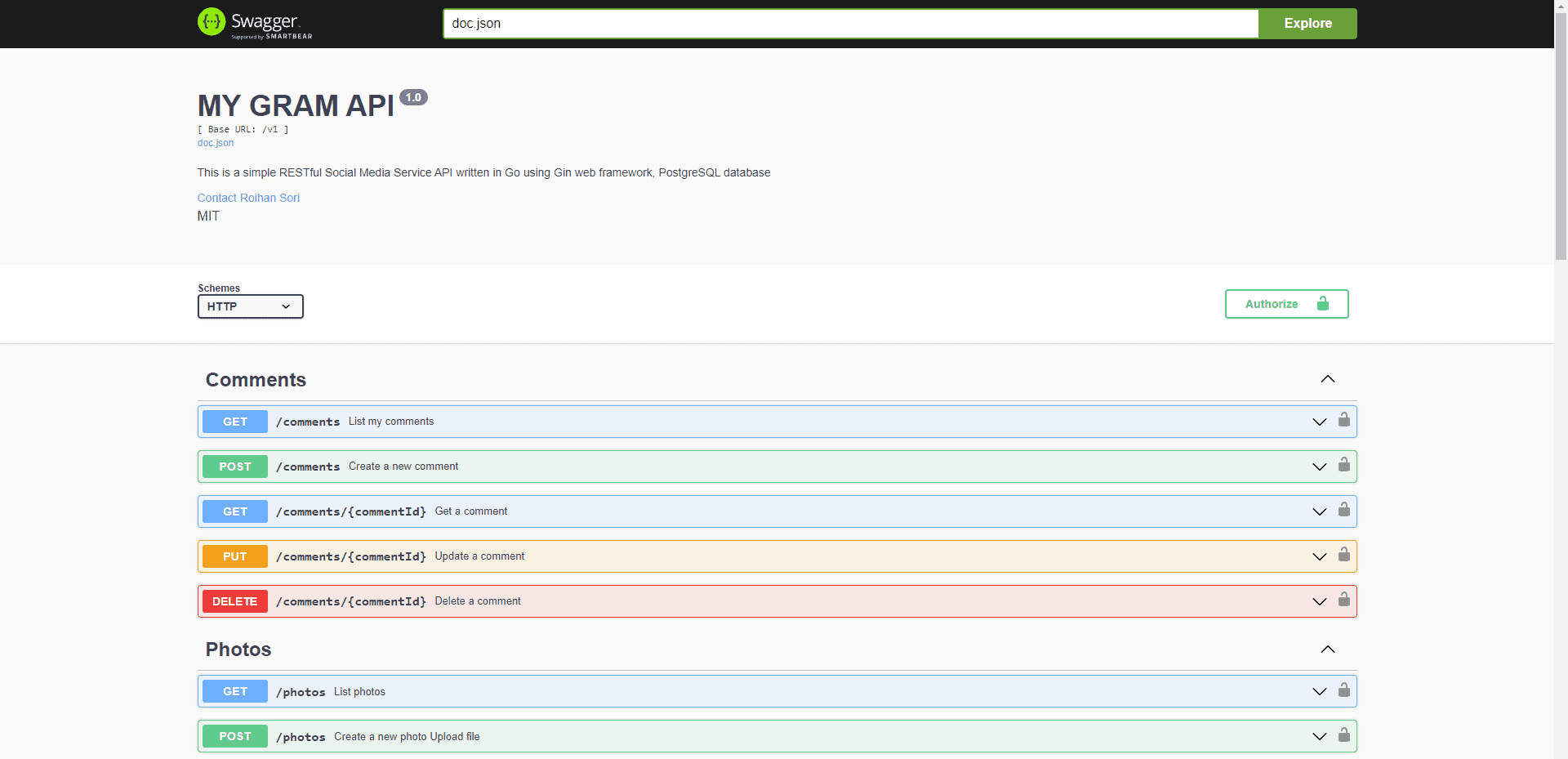
Task: Click the green Explore button
Action: (1307, 24)
